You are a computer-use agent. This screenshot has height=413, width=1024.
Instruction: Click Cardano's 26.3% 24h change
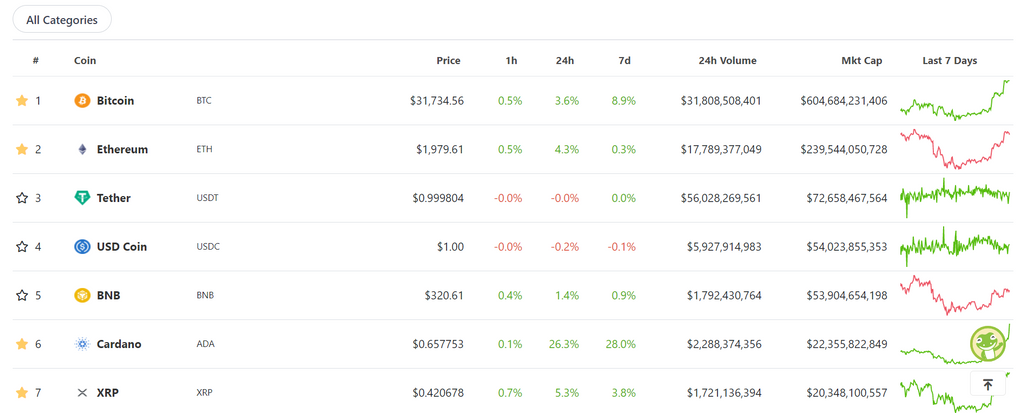pyautogui.click(x=566, y=344)
